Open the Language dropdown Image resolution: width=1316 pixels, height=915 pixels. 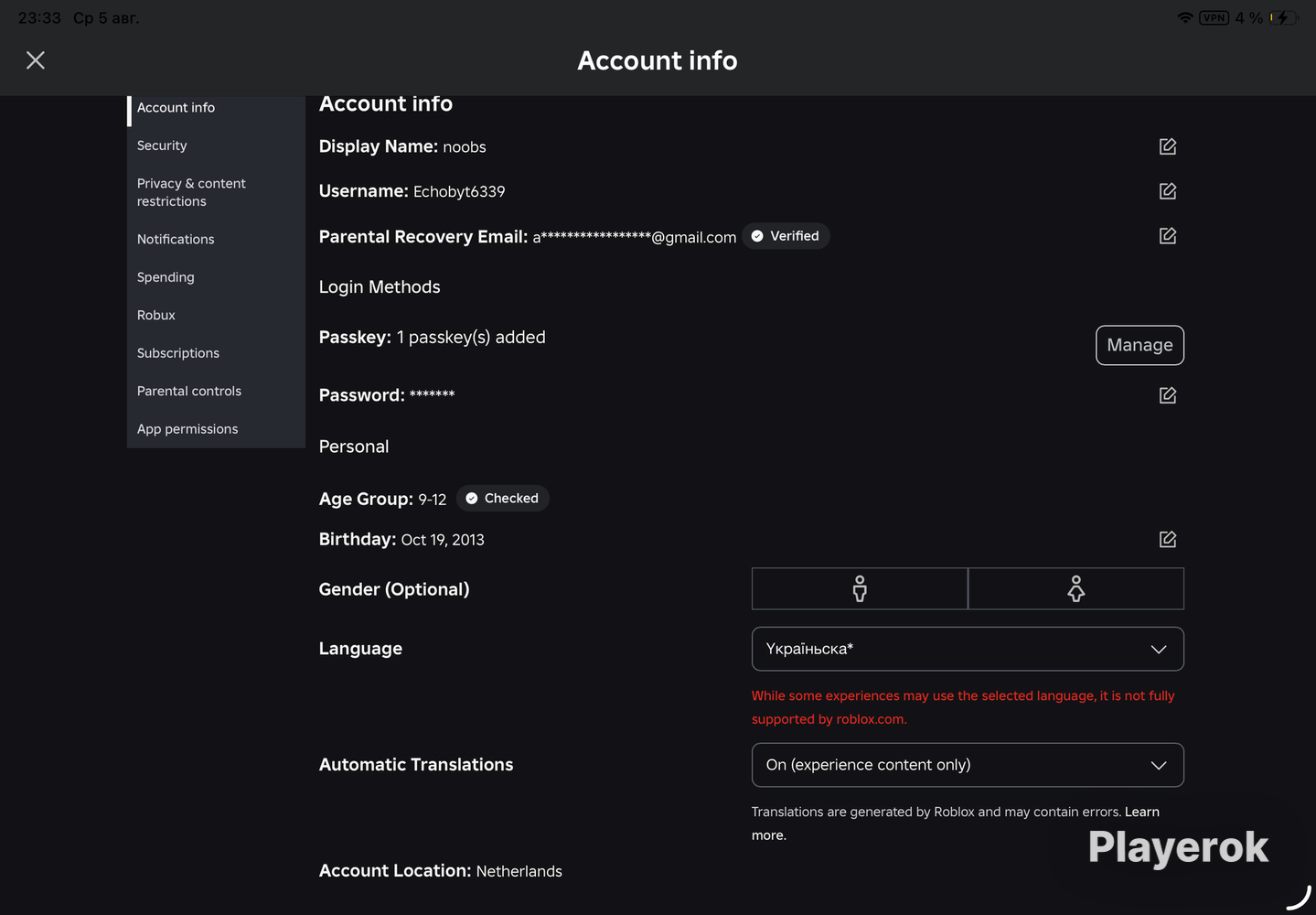(x=968, y=649)
